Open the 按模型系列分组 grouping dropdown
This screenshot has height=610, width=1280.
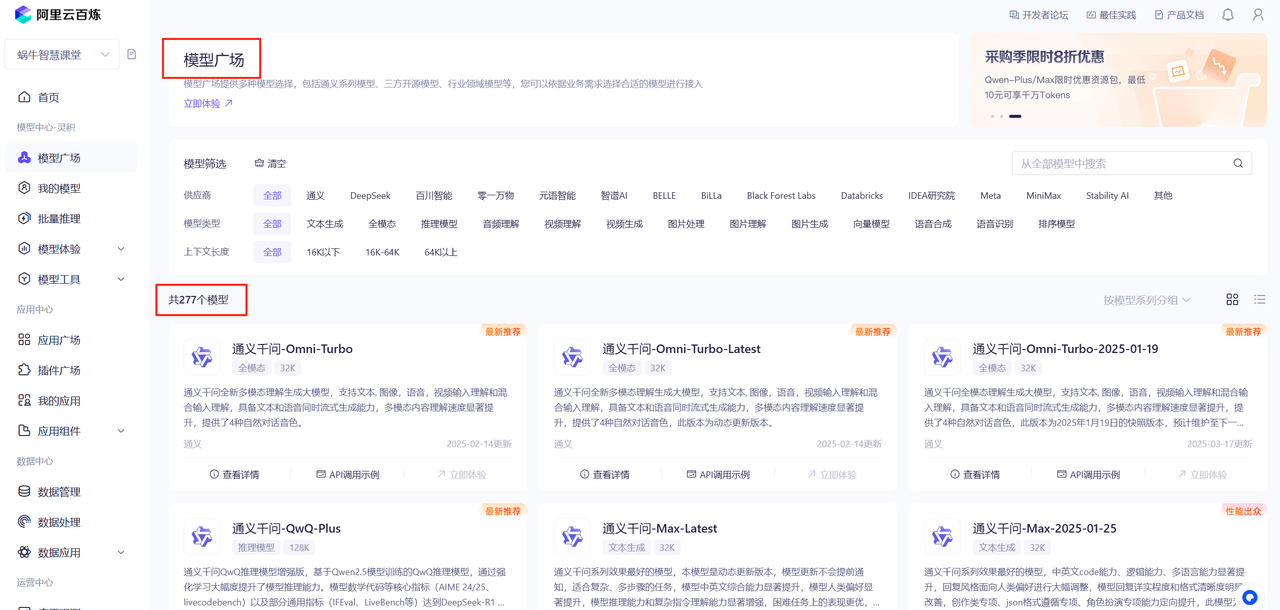tap(1147, 300)
